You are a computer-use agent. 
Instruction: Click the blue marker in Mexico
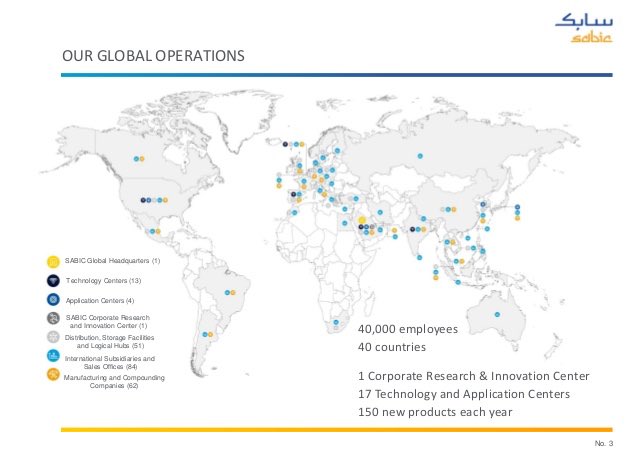(x=152, y=231)
